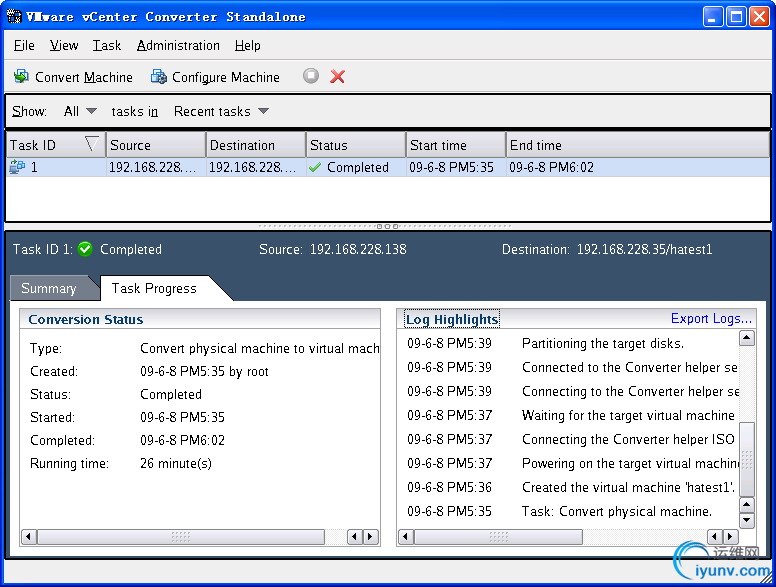Click Log Highlights vertical scrollbar thumb
This screenshot has height=587, width=776.
pyautogui.click(x=746, y=459)
